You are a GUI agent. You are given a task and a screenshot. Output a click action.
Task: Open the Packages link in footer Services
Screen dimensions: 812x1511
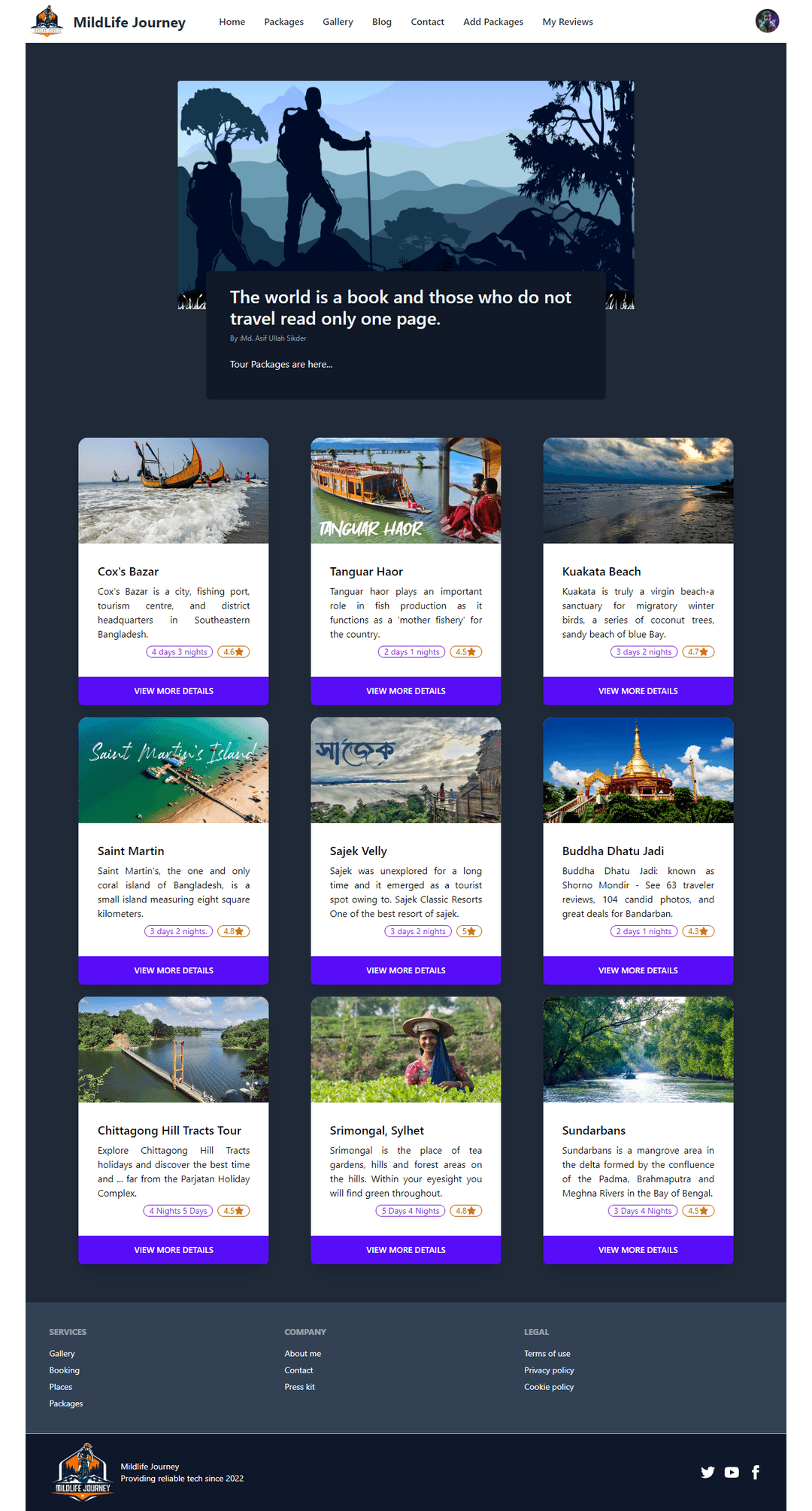pos(66,1403)
